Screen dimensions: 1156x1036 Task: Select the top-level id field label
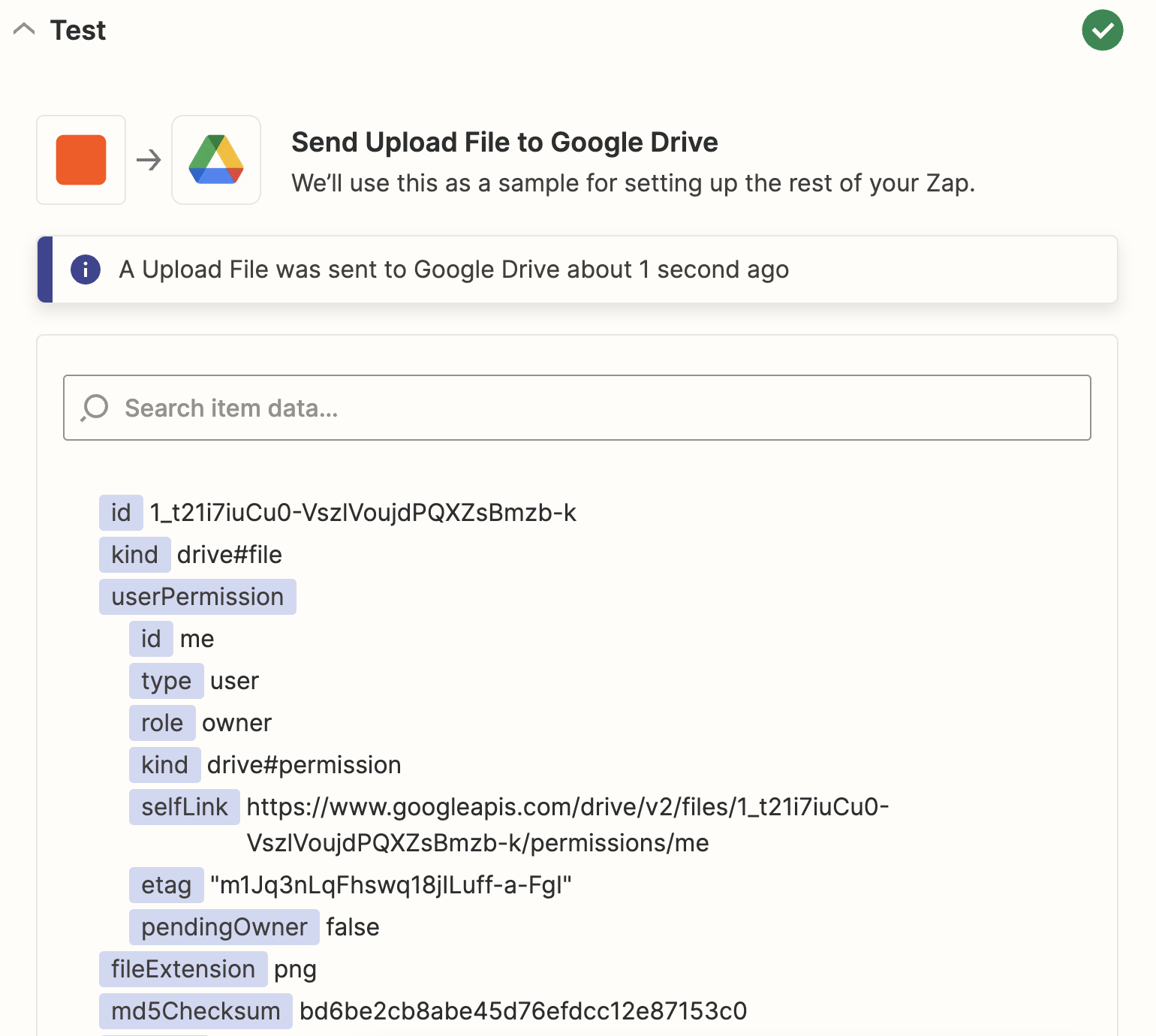[x=121, y=513]
